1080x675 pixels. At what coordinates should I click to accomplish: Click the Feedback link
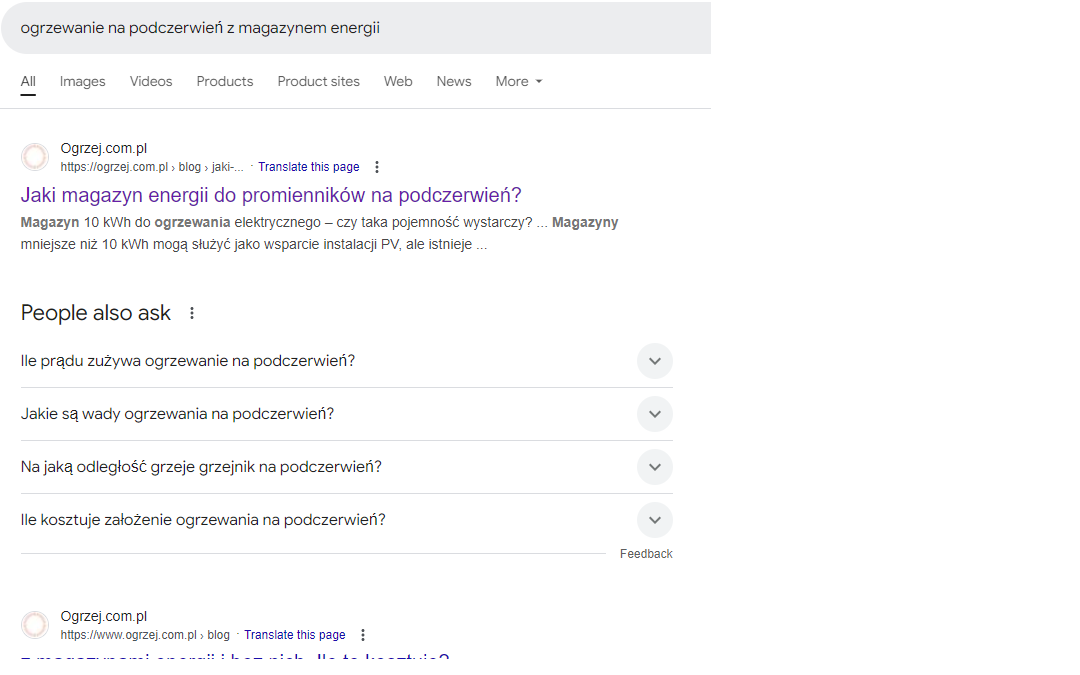pyautogui.click(x=646, y=554)
